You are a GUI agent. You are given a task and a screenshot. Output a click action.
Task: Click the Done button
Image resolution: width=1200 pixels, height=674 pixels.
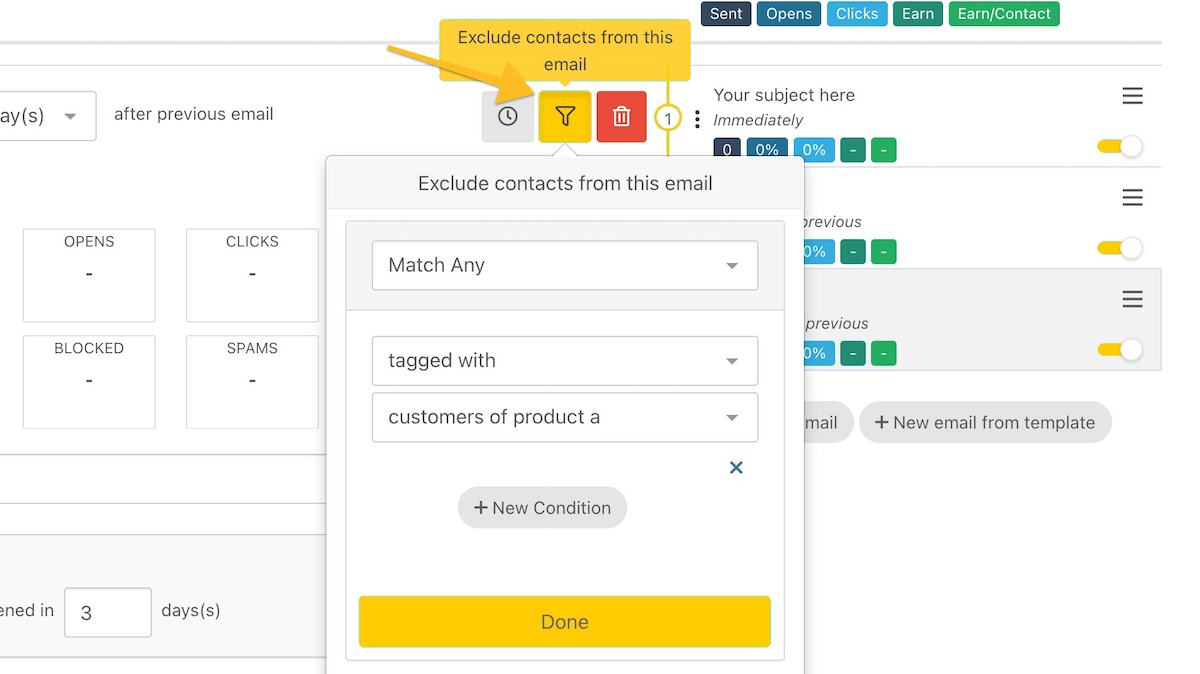pos(564,621)
